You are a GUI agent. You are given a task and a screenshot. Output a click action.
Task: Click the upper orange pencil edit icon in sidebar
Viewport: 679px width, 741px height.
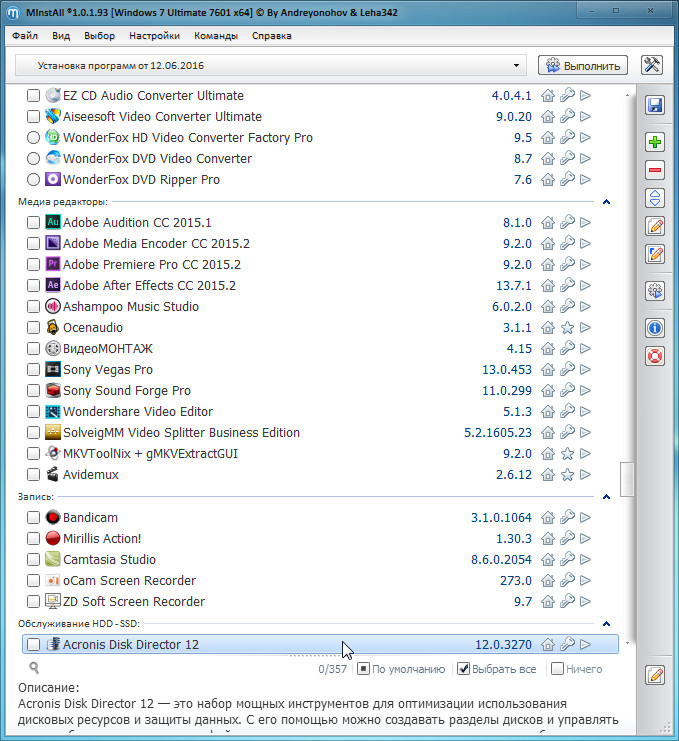point(655,226)
